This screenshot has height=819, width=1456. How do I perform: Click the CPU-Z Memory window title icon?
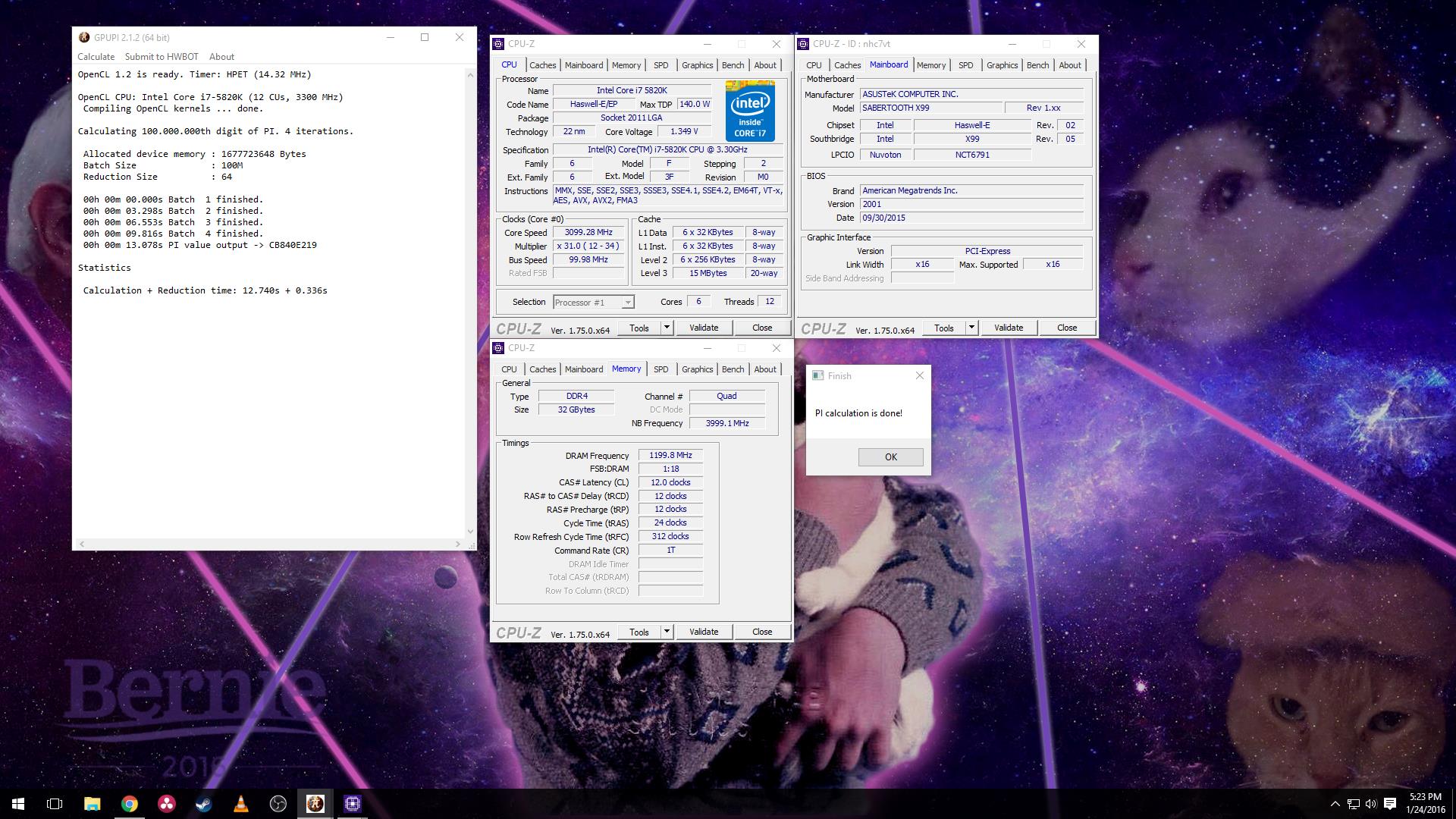(498, 348)
